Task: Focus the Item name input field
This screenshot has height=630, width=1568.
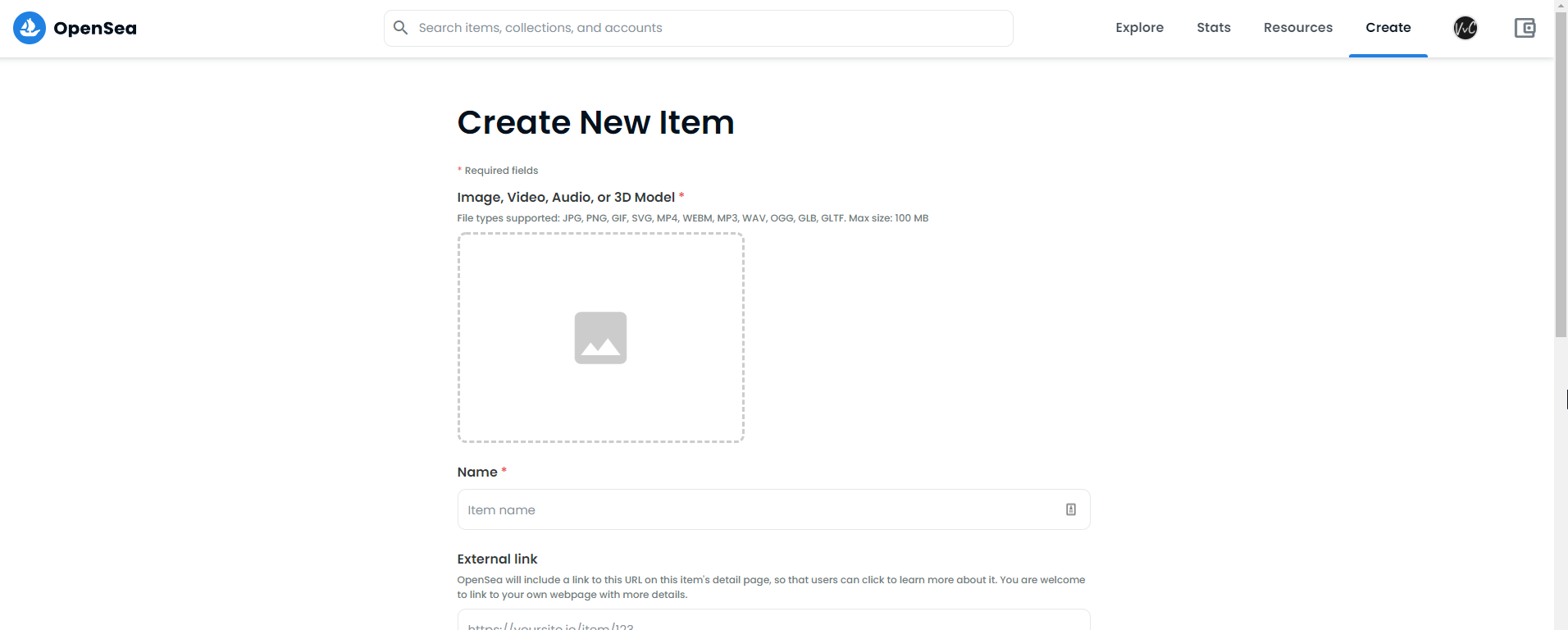Action: tap(754, 509)
